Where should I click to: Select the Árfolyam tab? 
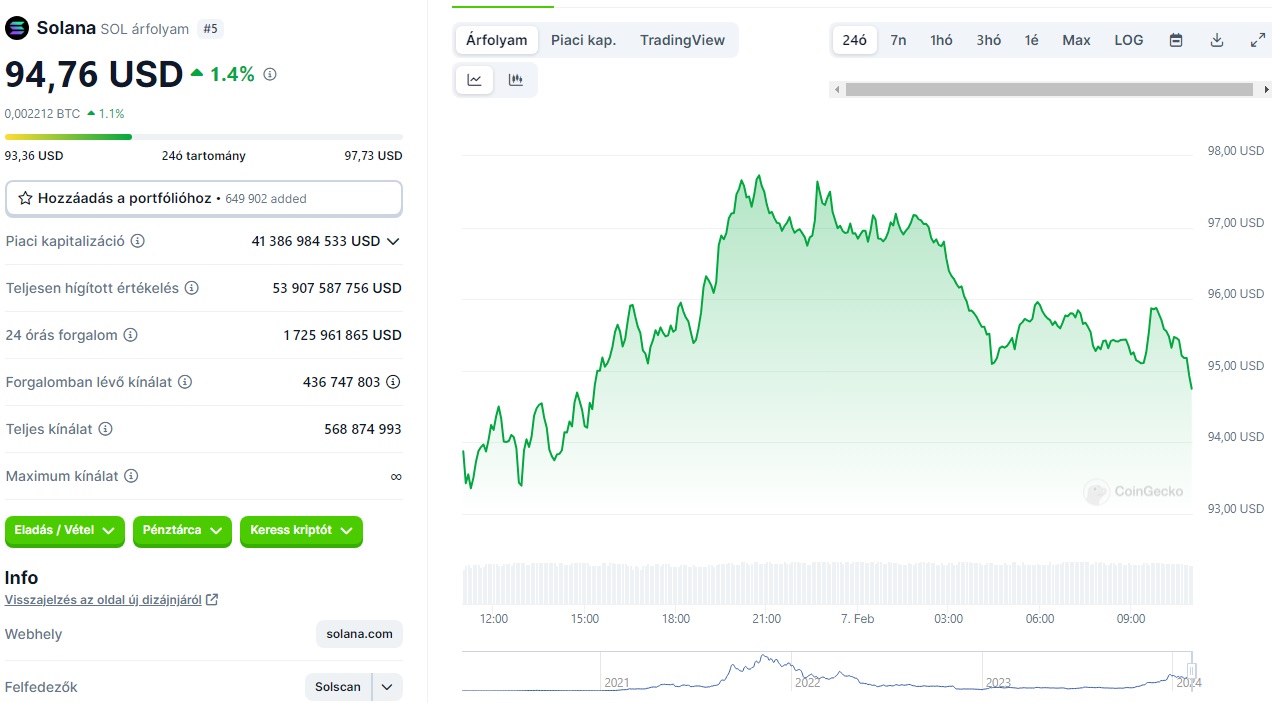497,40
